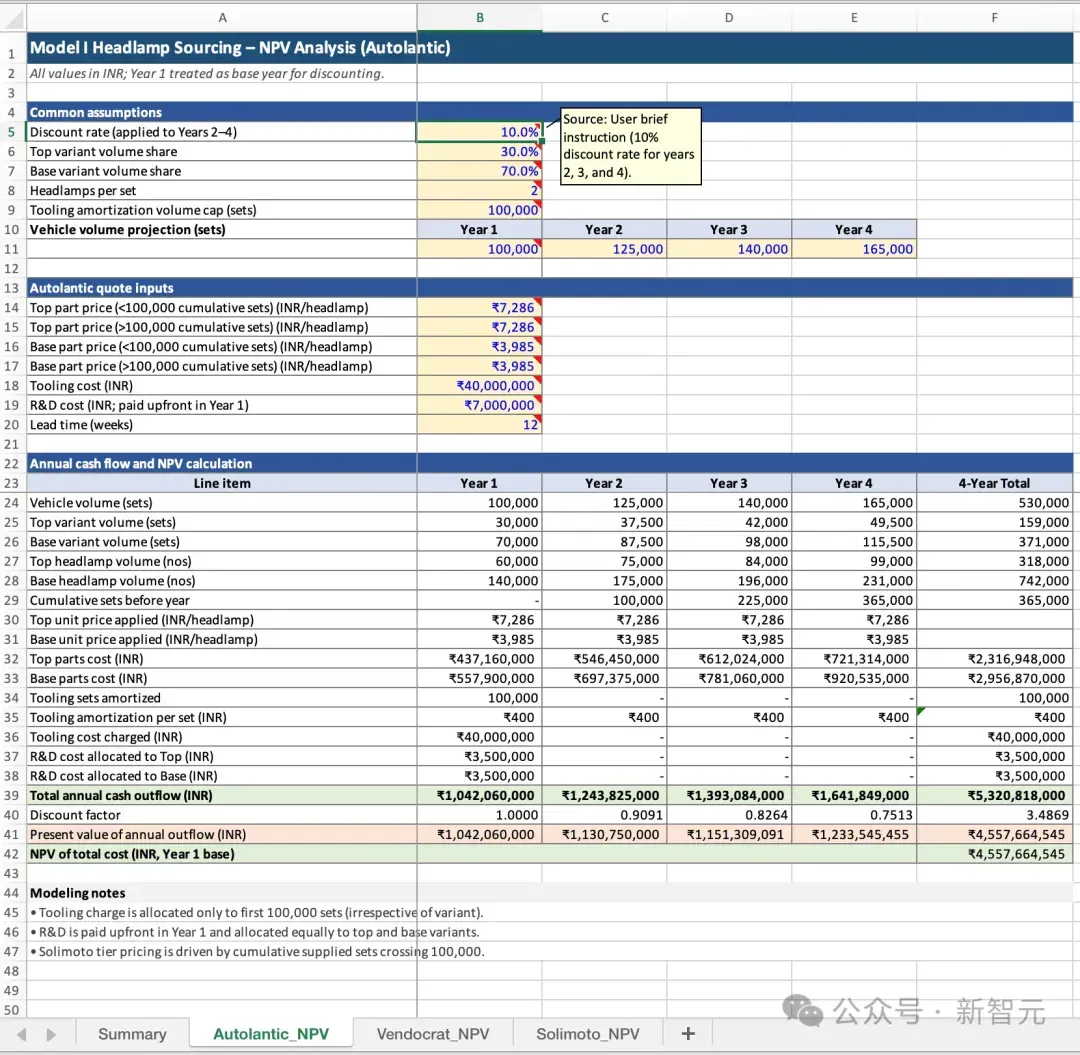This screenshot has height=1055, width=1080.
Task: Select column B header
Action: click(x=479, y=18)
